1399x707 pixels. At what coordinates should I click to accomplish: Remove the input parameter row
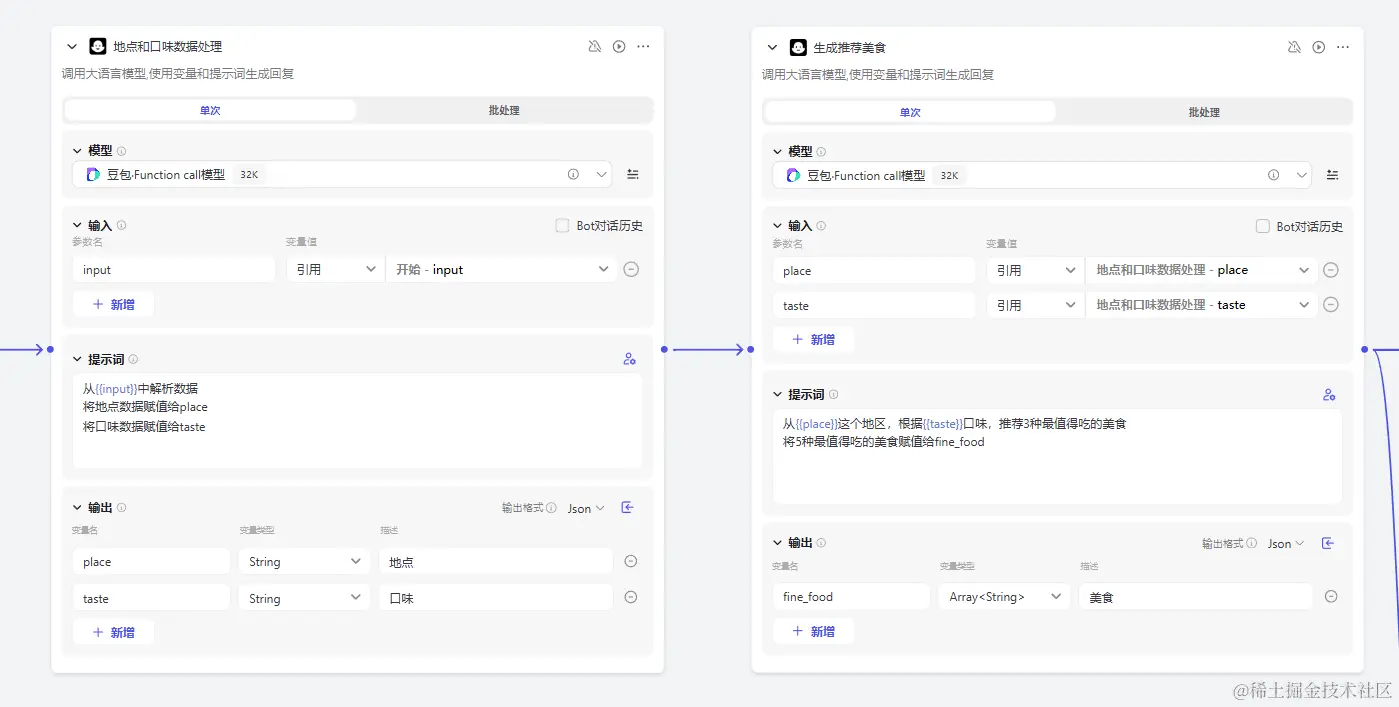click(x=631, y=269)
